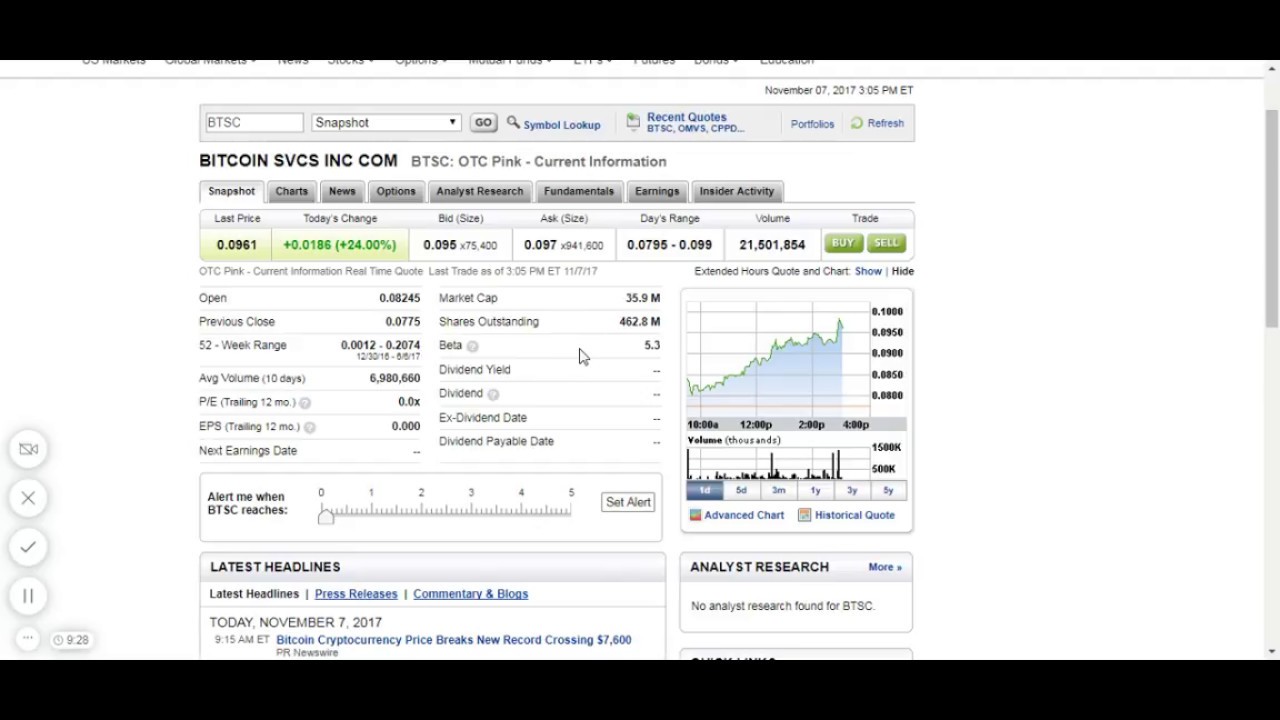Click the Avg Volume value 6,980,660
Screen dimensions: 1280x720
395,378
